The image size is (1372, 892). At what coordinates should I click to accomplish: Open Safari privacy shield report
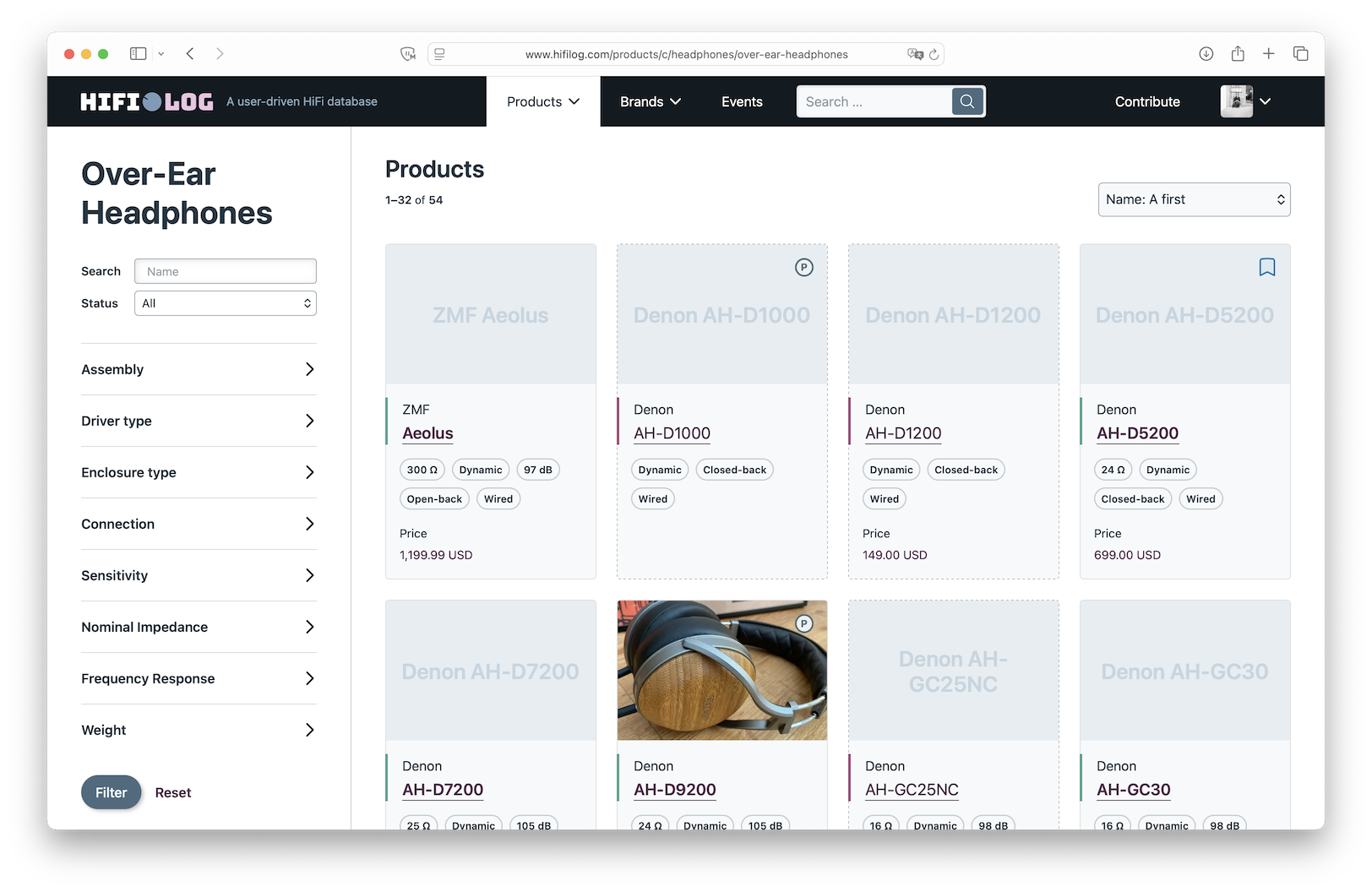[408, 54]
